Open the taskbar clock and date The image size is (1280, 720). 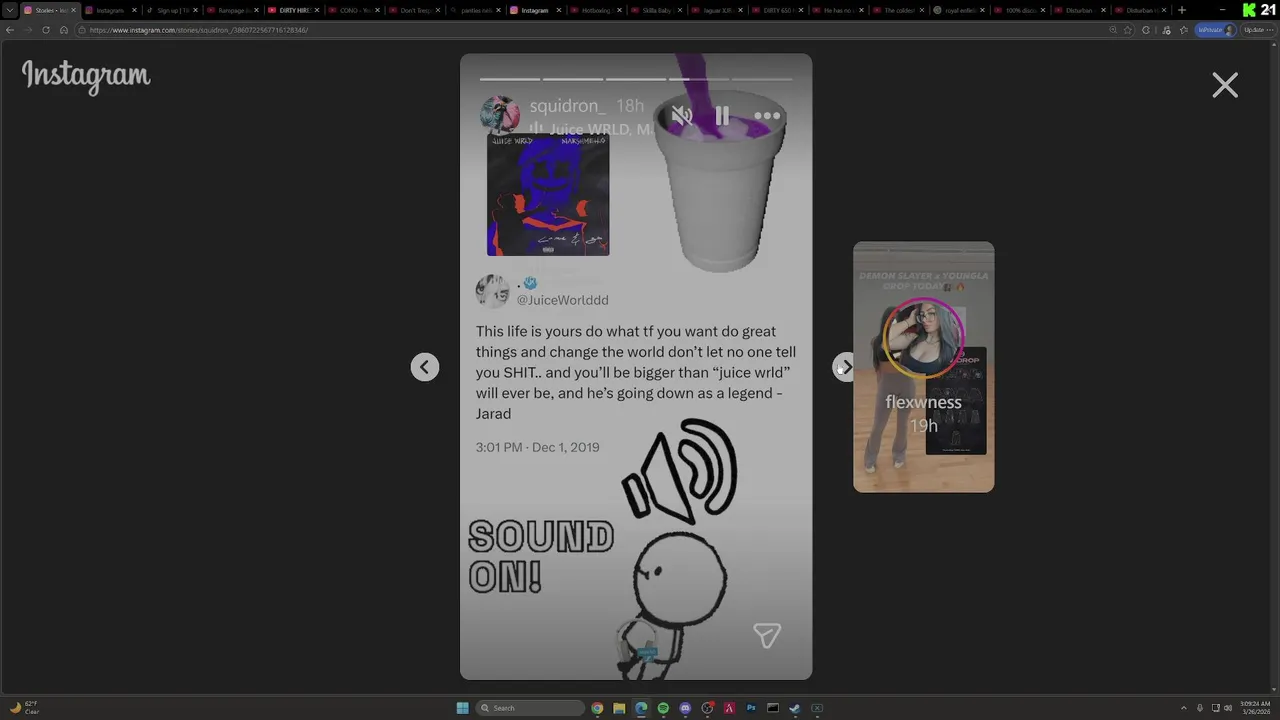tap(1255, 708)
